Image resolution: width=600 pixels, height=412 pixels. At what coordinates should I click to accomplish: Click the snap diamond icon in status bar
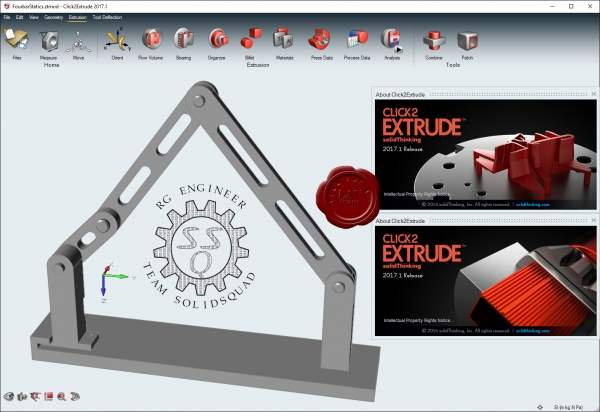[x=540, y=407]
